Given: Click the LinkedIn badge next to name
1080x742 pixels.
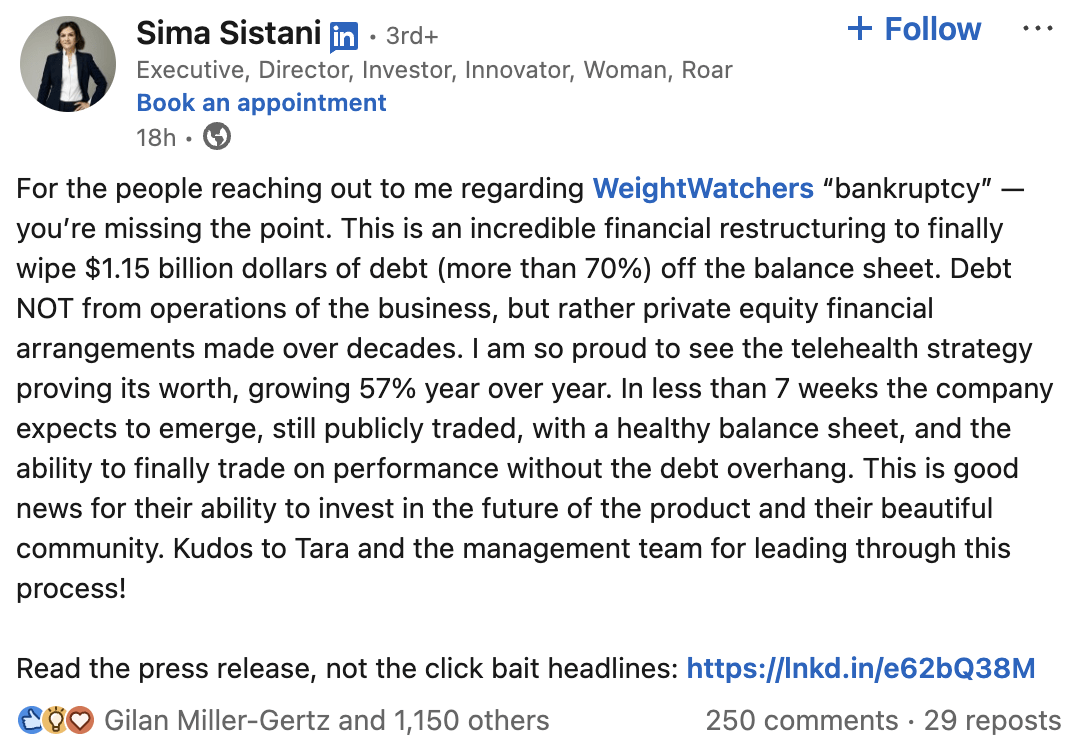Looking at the screenshot, I should tap(344, 37).
